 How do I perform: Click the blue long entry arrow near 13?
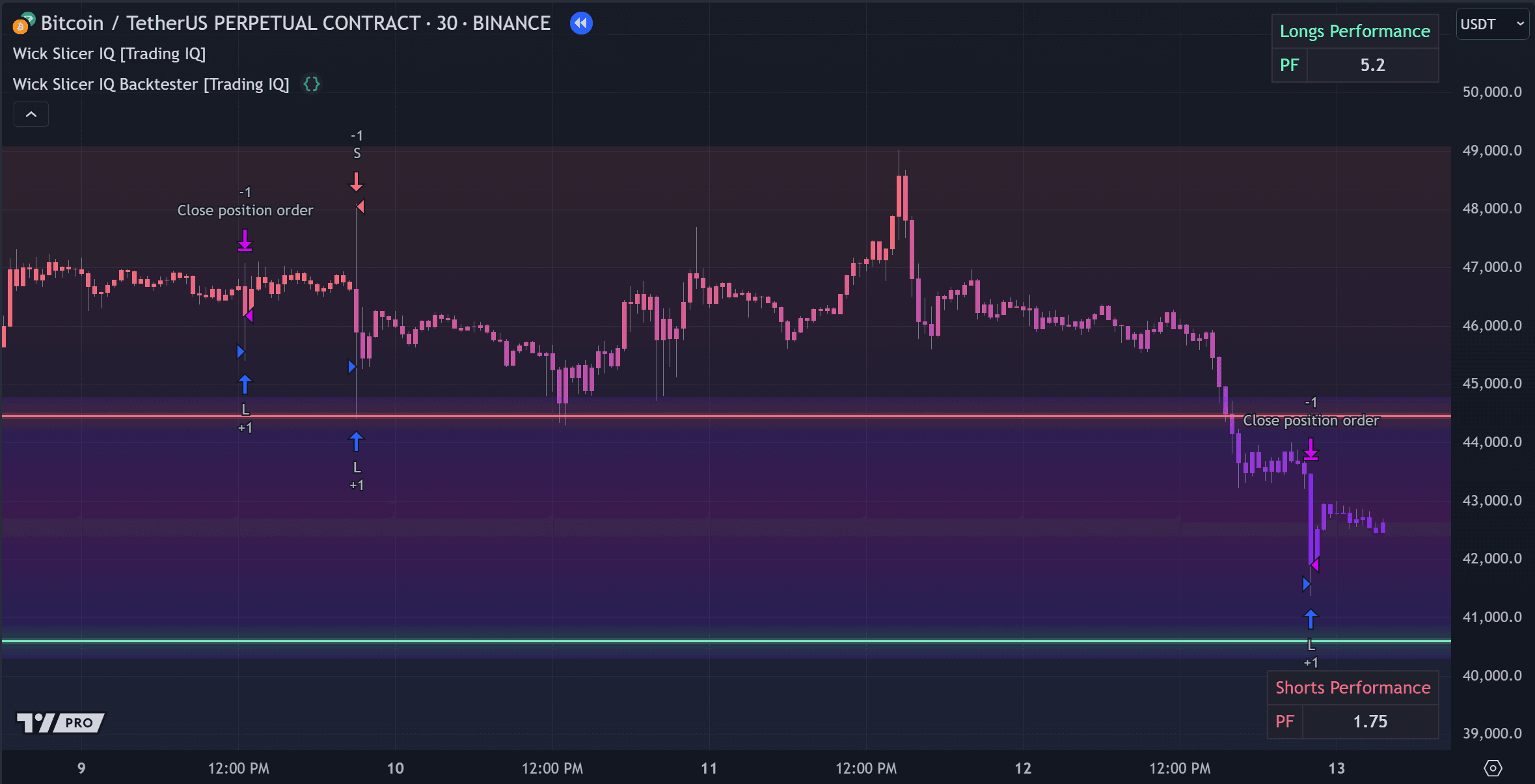point(1311,619)
